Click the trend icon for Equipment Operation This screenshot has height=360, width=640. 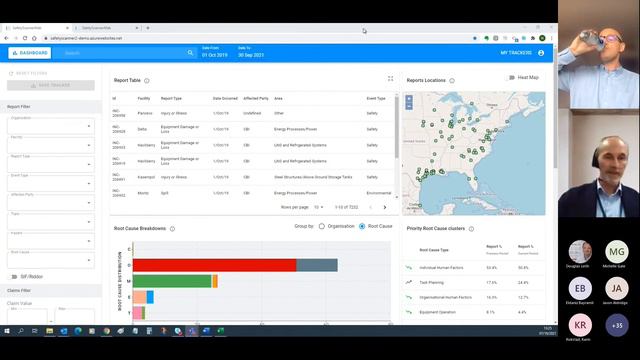409,312
